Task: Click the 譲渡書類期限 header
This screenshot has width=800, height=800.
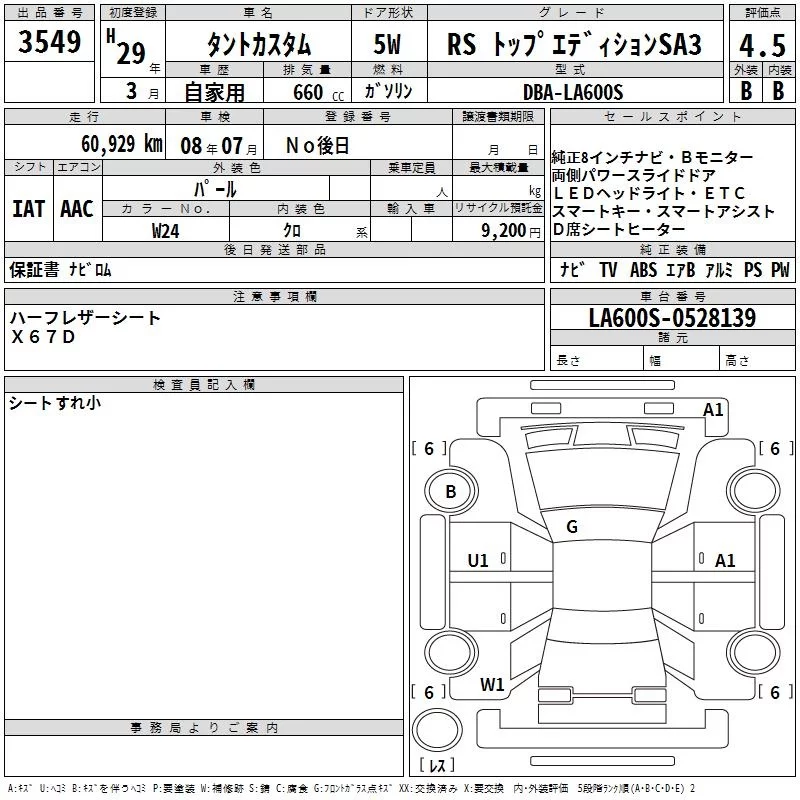Action: click(x=498, y=116)
